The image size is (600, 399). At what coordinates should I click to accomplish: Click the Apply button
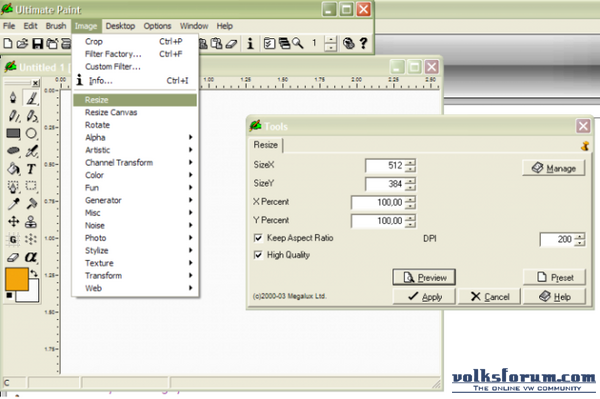[424, 296]
